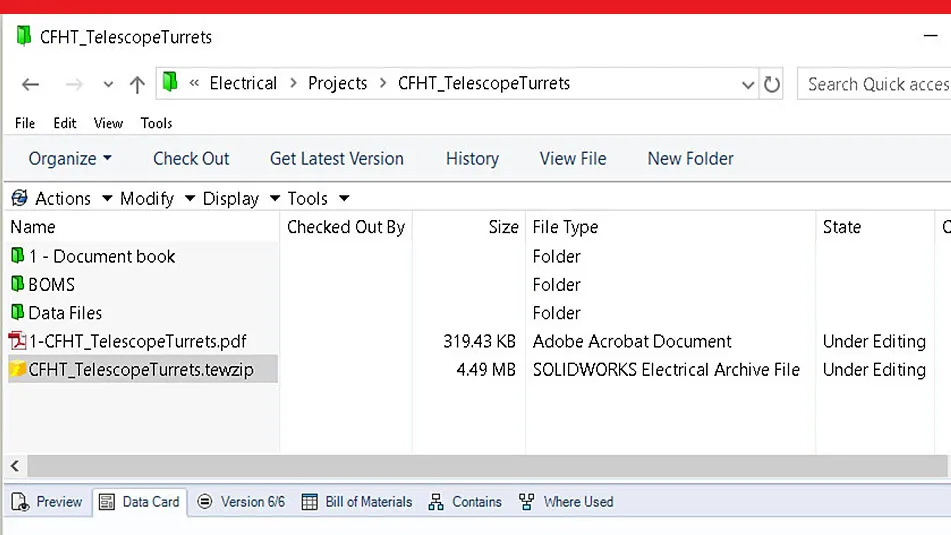
Task: Sort by File Type column header
Action: (x=565, y=227)
